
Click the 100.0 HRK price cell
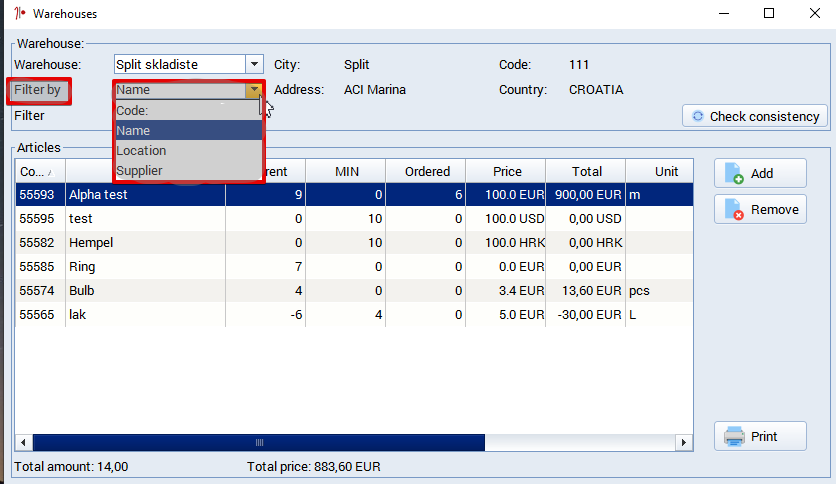tap(505, 243)
